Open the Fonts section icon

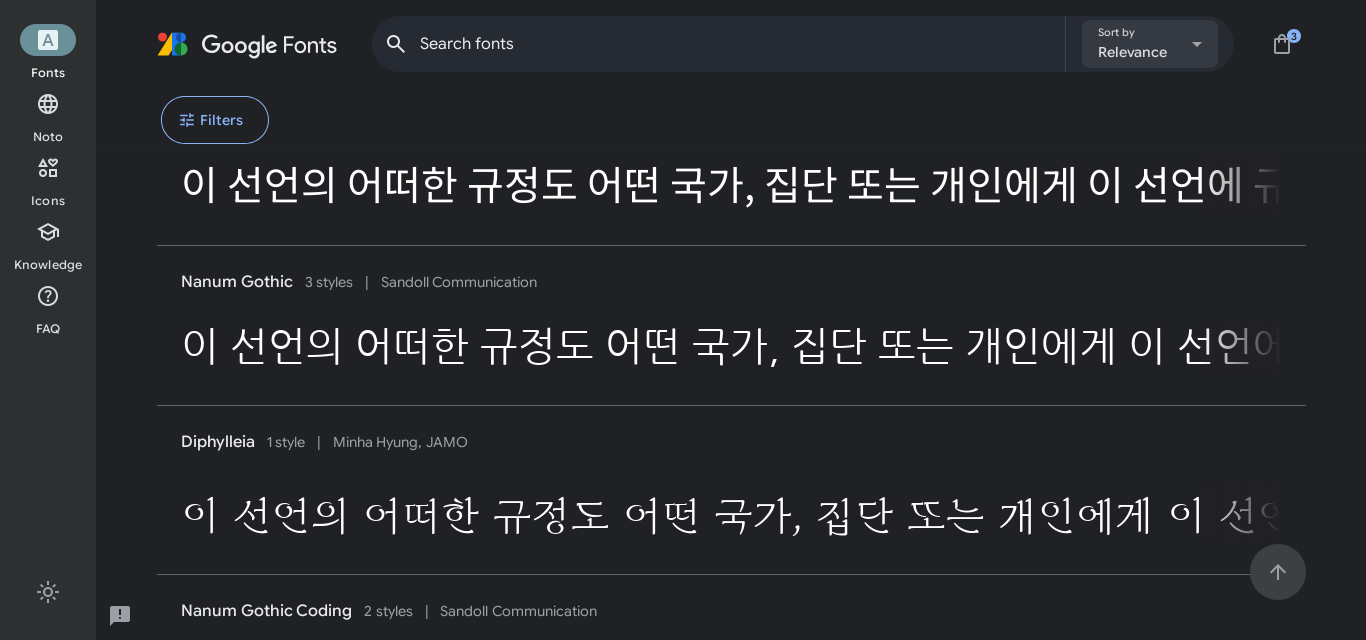[48, 40]
